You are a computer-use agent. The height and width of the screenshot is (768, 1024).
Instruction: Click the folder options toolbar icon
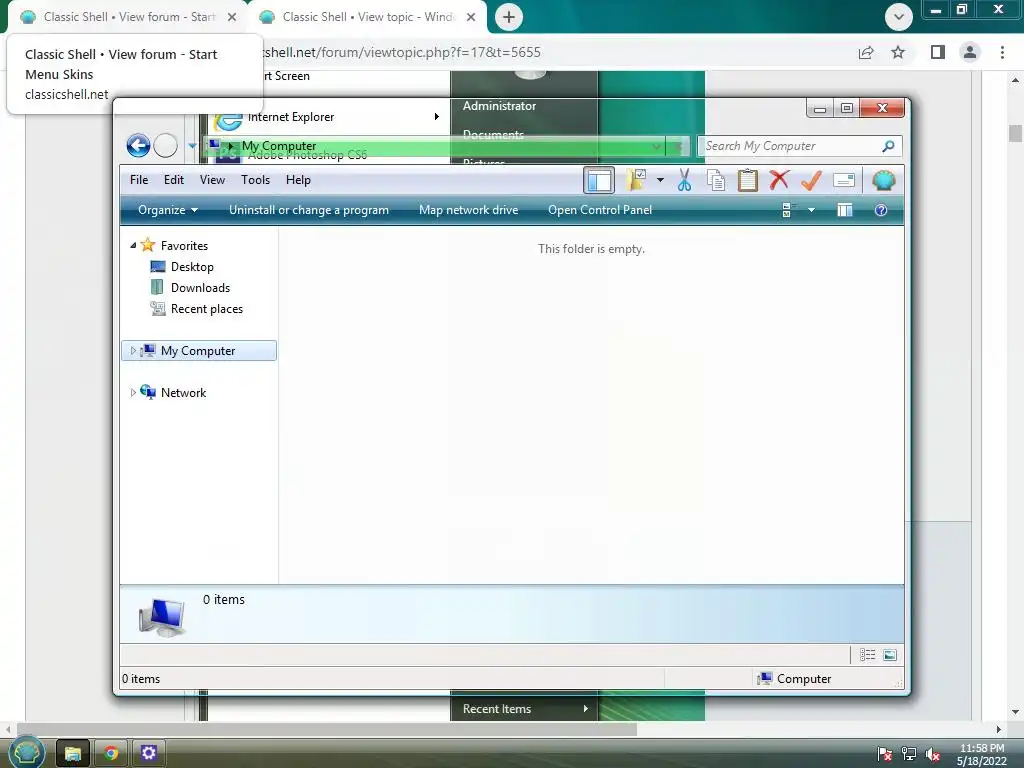635,180
